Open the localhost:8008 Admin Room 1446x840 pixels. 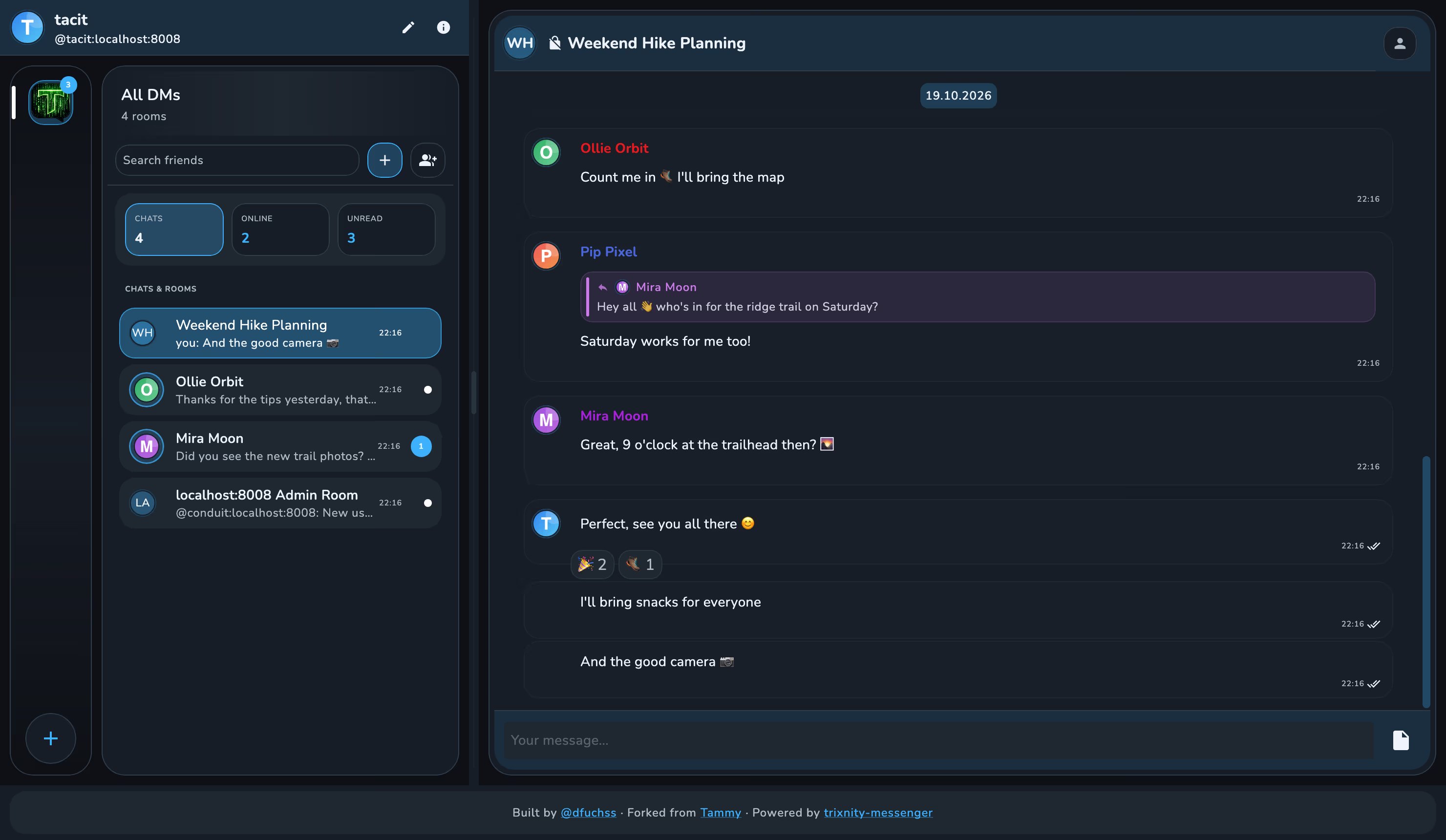pos(280,503)
